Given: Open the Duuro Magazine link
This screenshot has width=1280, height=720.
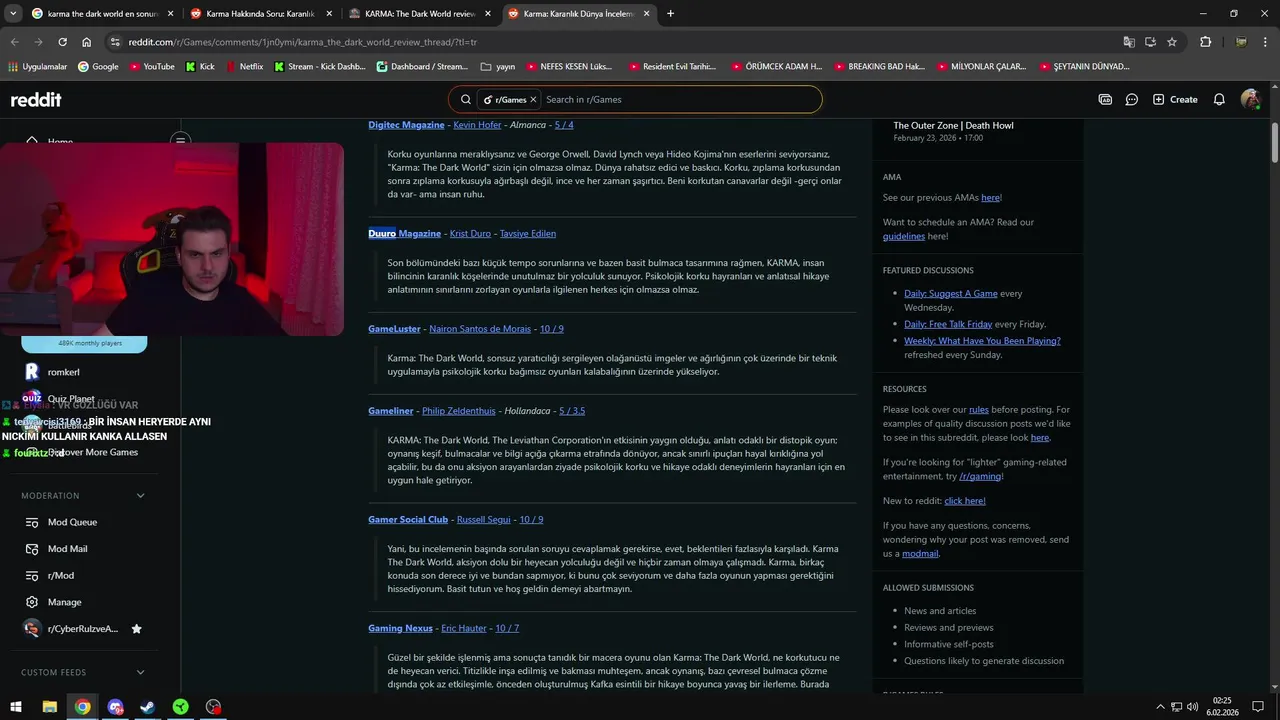Looking at the screenshot, I should click(404, 234).
